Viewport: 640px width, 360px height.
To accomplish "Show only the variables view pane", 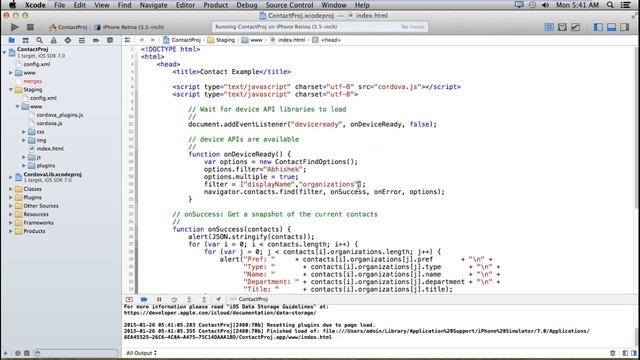I will pyautogui.click(x=625, y=353).
